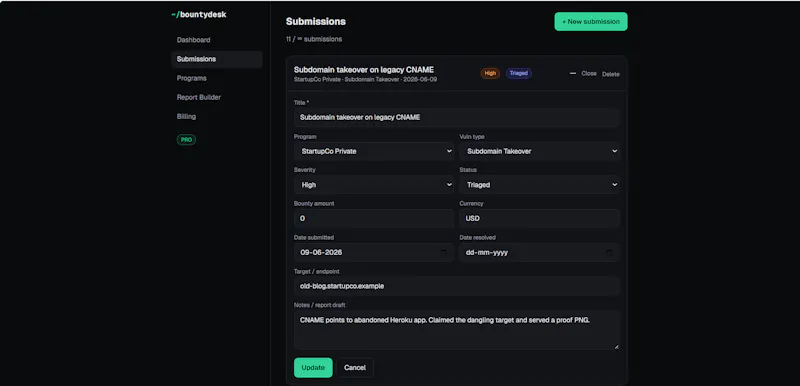
Task: Save changes with Update button
Action: [313, 368]
